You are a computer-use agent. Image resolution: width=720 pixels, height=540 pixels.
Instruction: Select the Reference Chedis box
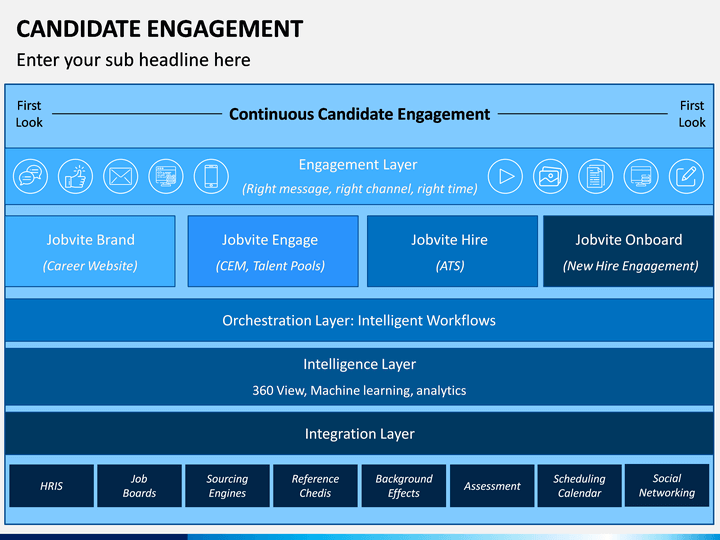(x=315, y=486)
